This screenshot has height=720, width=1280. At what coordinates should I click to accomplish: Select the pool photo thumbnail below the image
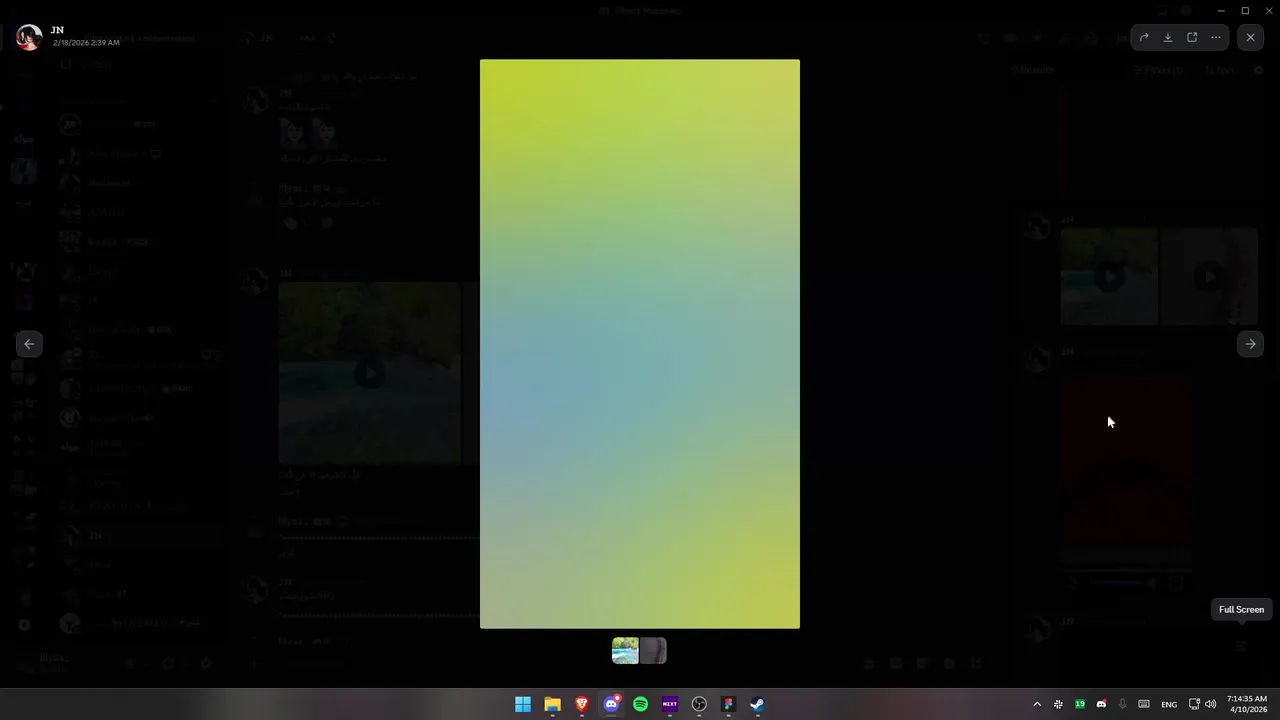click(625, 651)
